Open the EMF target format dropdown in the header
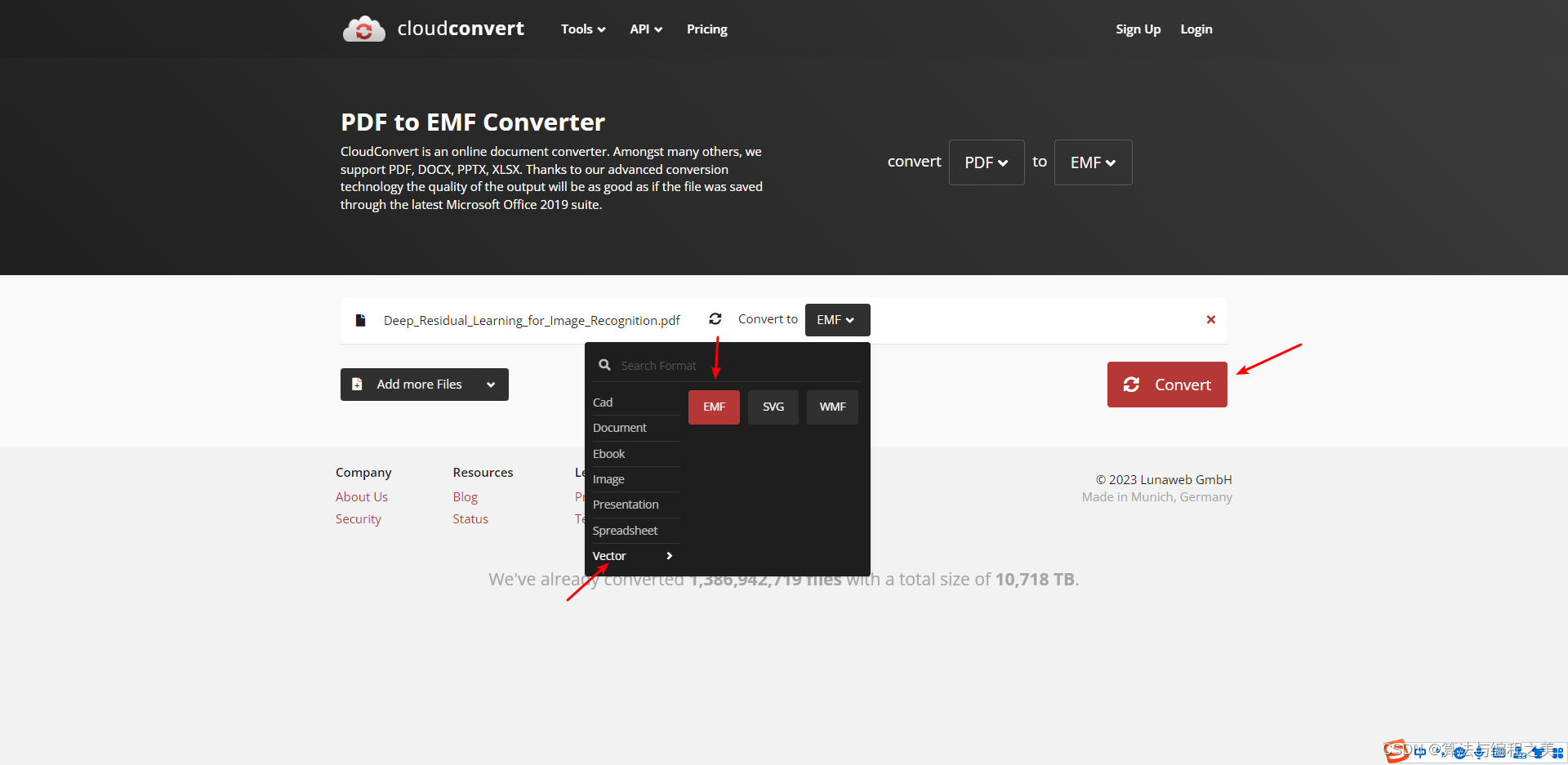 (1093, 162)
